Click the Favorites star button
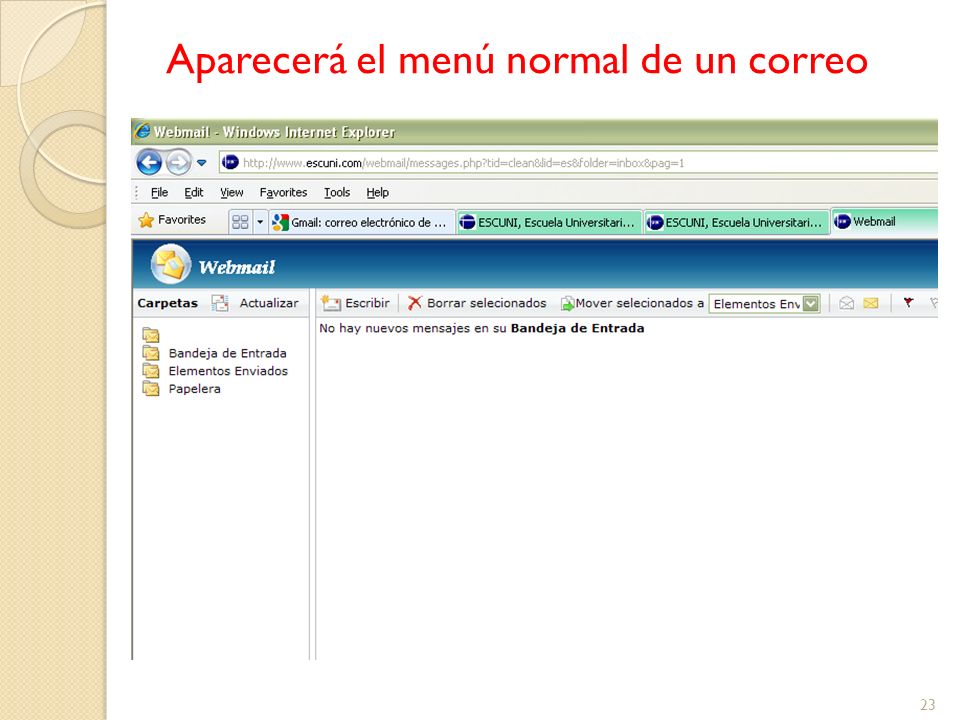 coord(172,220)
